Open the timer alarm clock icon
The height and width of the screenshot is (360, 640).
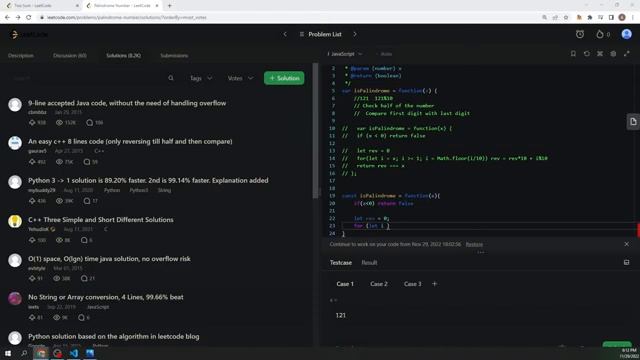point(580,34)
